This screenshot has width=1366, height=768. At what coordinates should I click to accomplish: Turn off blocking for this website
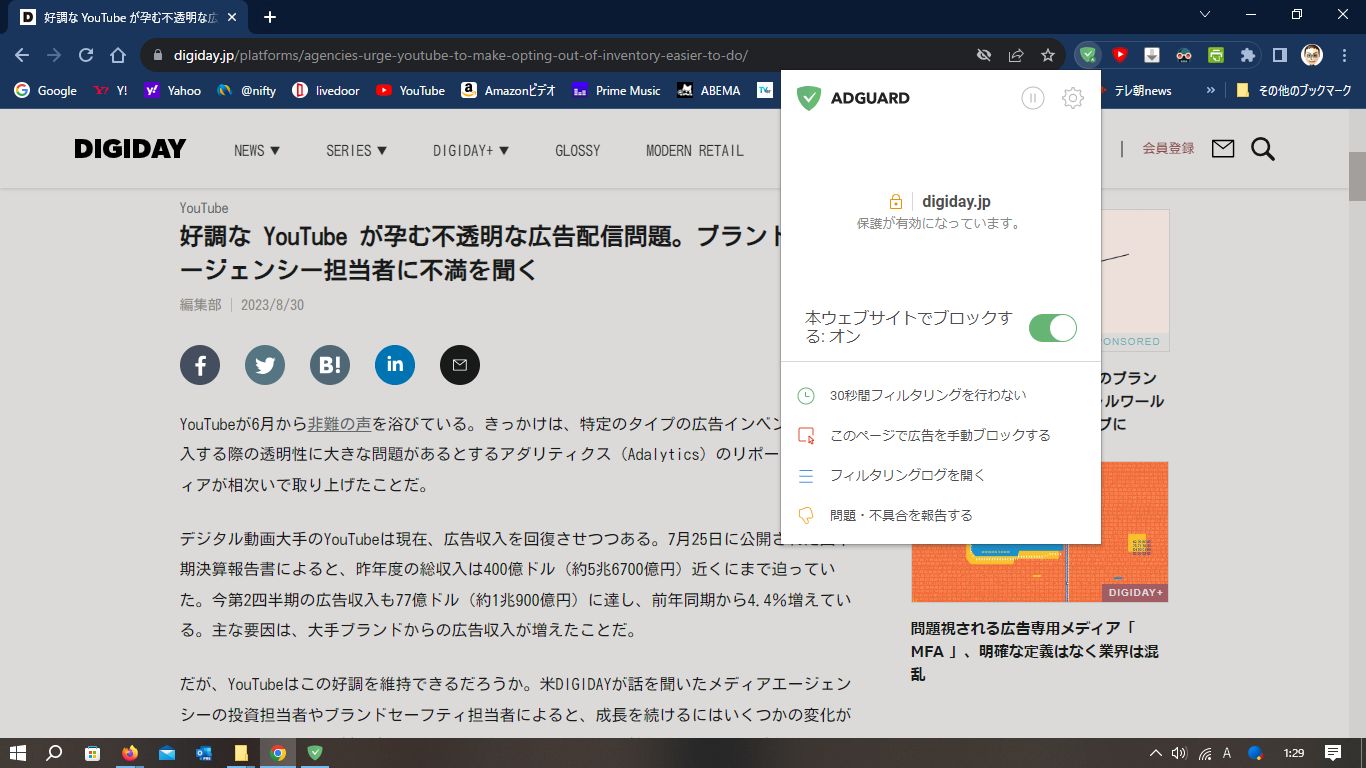1052,327
